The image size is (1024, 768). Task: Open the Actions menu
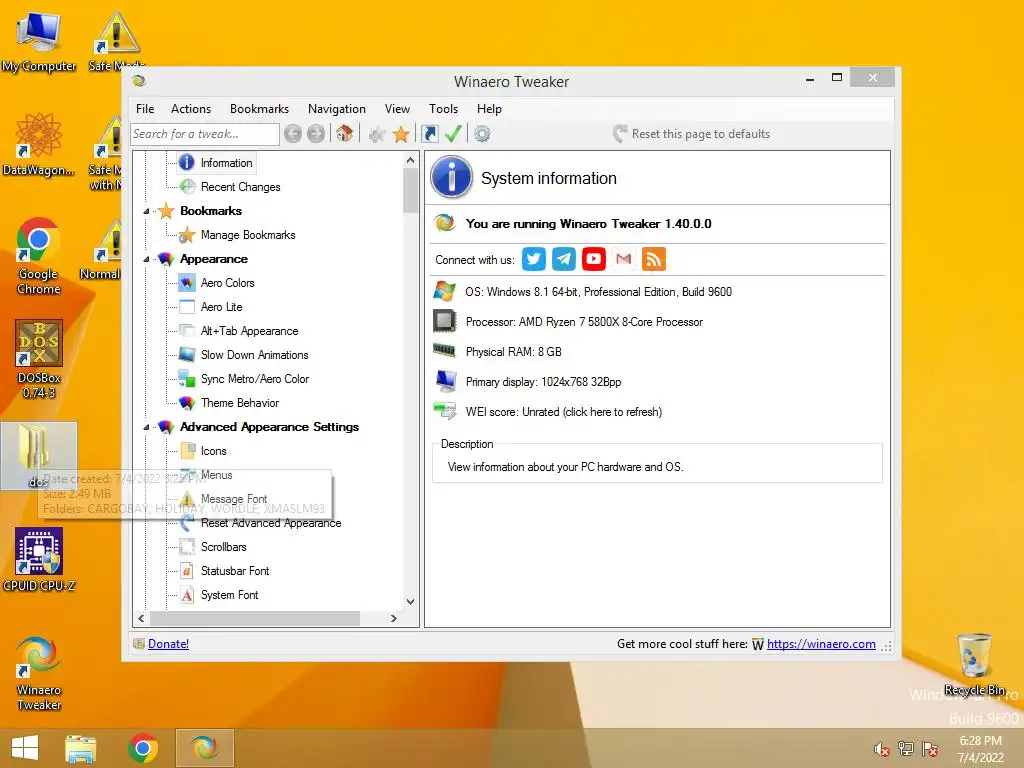click(x=191, y=109)
